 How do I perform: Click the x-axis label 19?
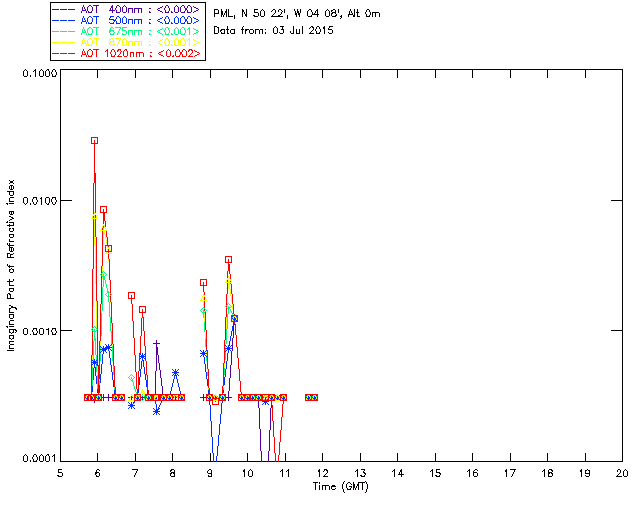click(x=585, y=473)
